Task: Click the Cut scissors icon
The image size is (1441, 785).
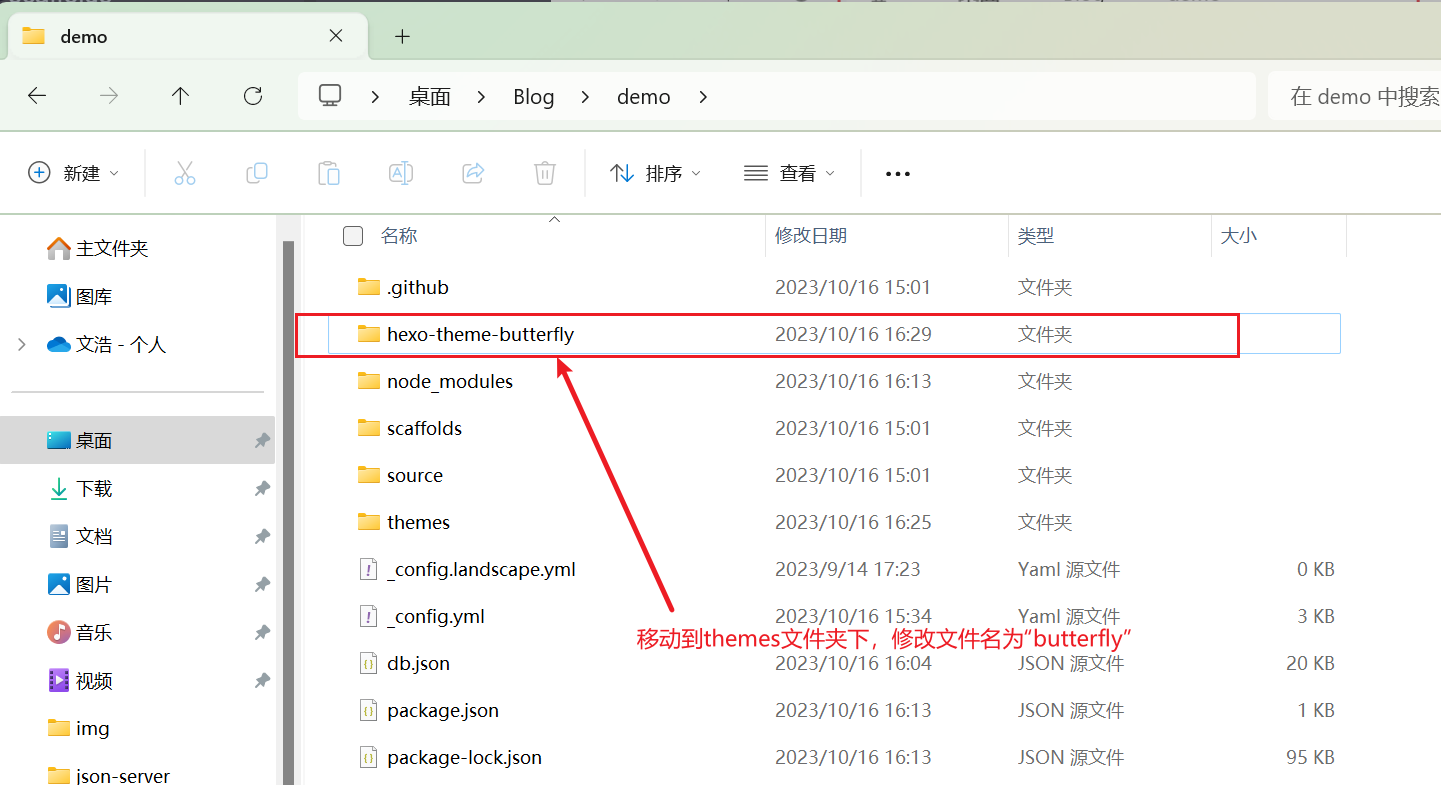Action: [185, 173]
